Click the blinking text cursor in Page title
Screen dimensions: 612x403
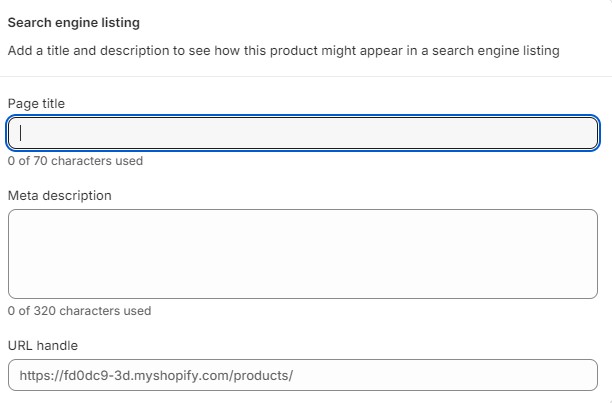click(x=22, y=133)
